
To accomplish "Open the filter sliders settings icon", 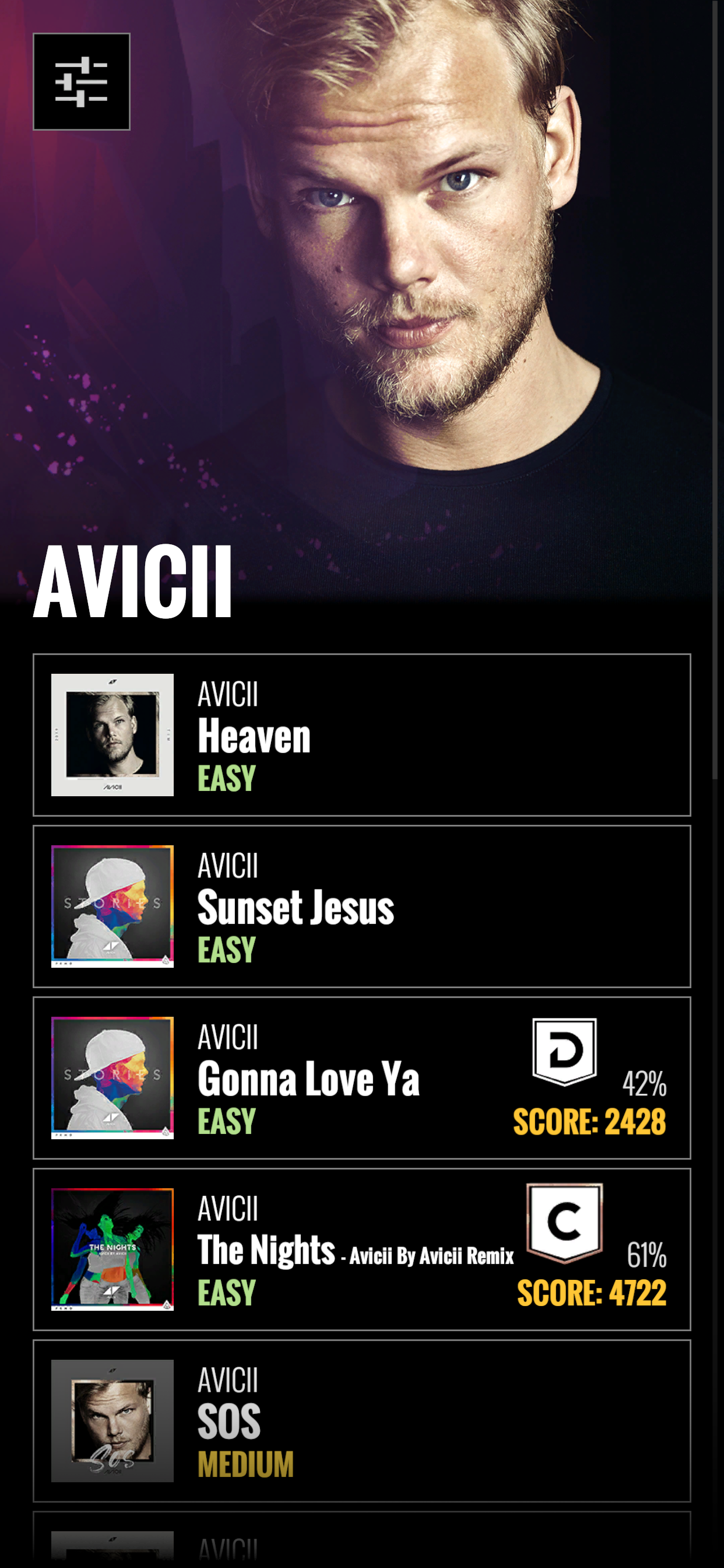I will 82,82.
